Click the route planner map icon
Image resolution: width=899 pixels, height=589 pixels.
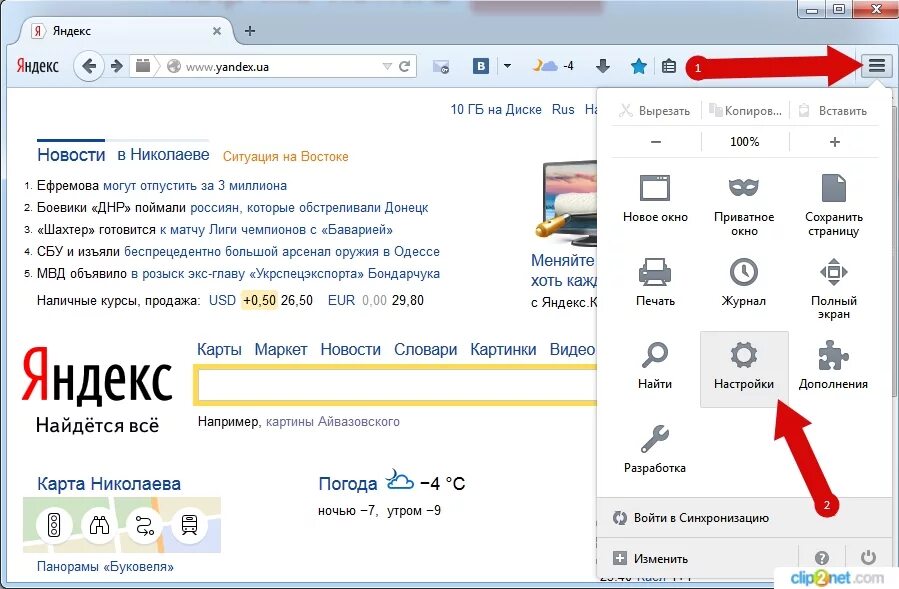click(144, 525)
